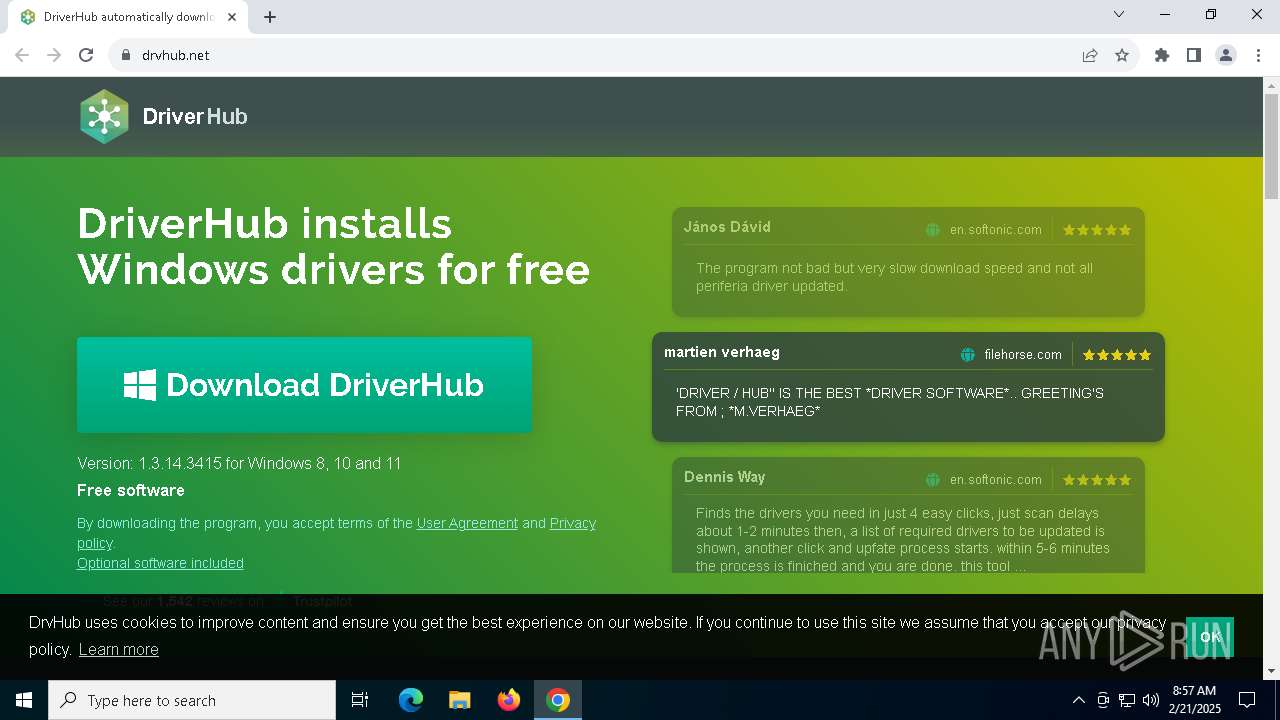Click en.softonic.com on János Dávid's review
Viewport: 1280px width, 720px height.
[995, 230]
